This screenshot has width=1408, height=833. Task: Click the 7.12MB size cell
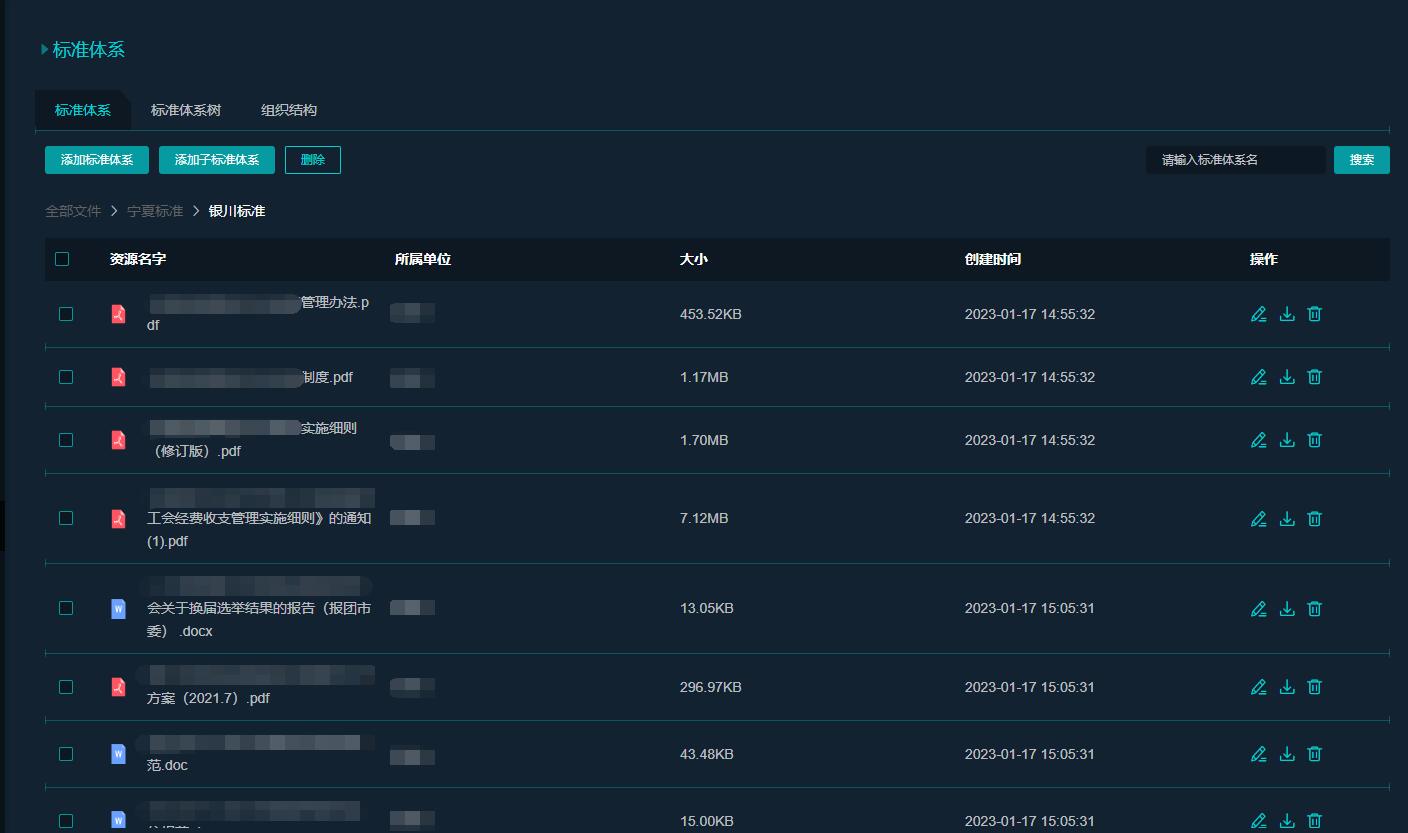(x=704, y=518)
